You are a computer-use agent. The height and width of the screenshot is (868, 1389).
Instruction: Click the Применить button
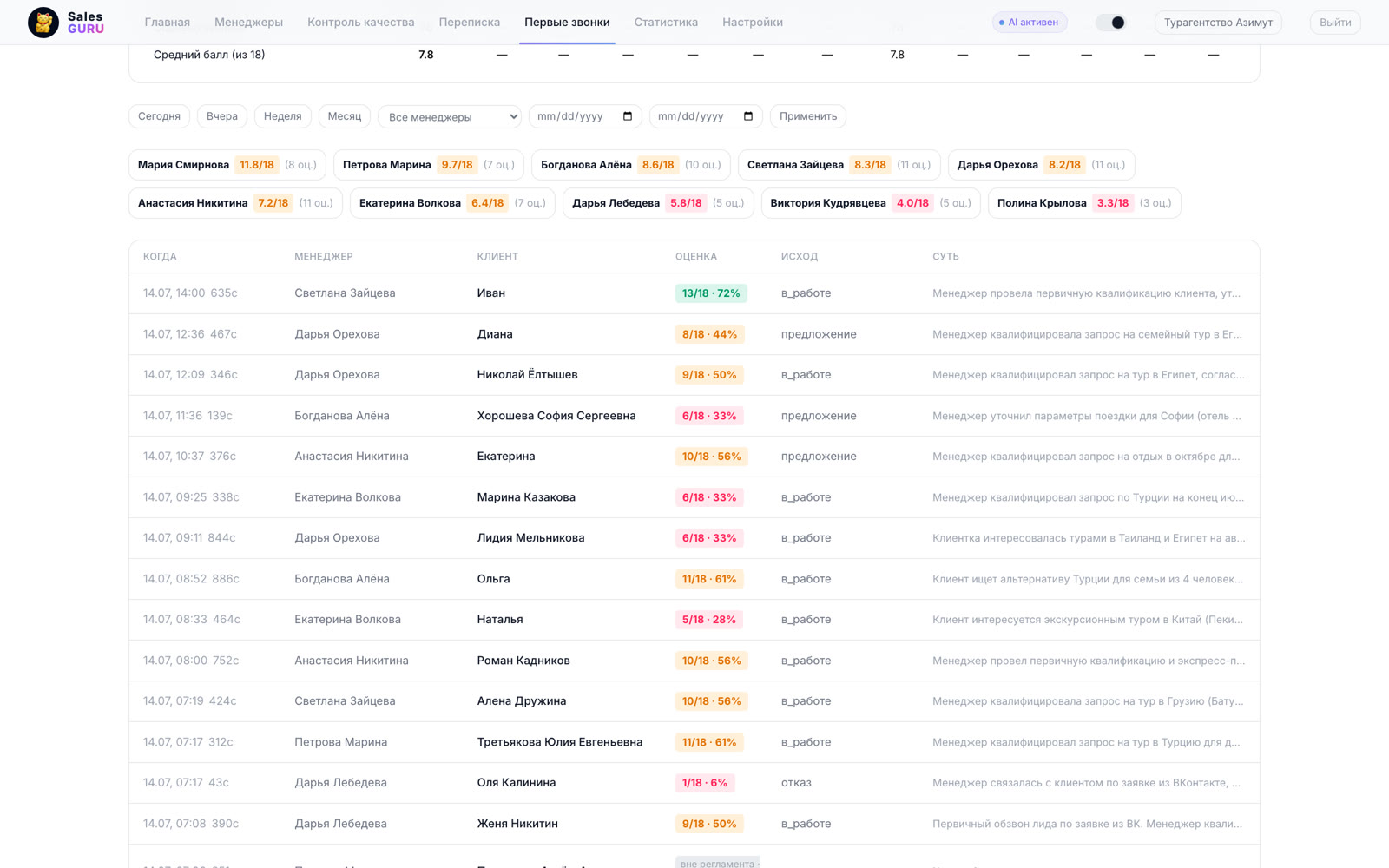tap(808, 116)
